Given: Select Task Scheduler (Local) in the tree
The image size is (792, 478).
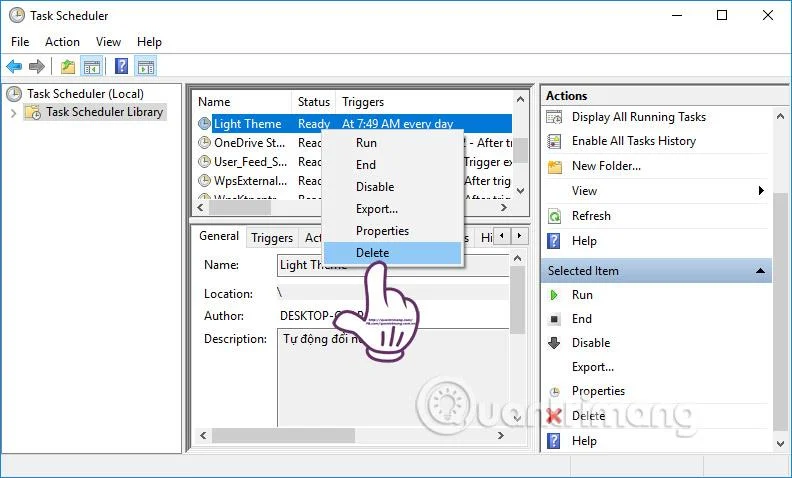Looking at the screenshot, I should pyautogui.click(x=85, y=94).
